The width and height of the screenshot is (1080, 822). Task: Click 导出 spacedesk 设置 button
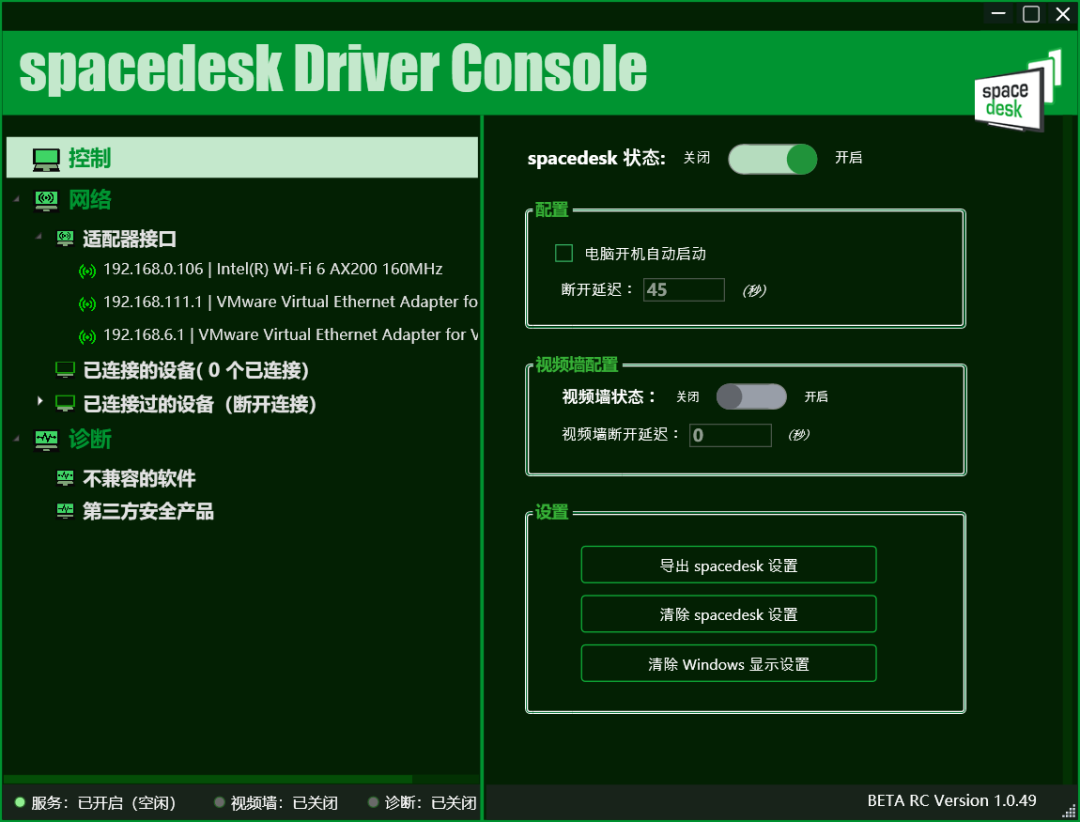pos(728,565)
